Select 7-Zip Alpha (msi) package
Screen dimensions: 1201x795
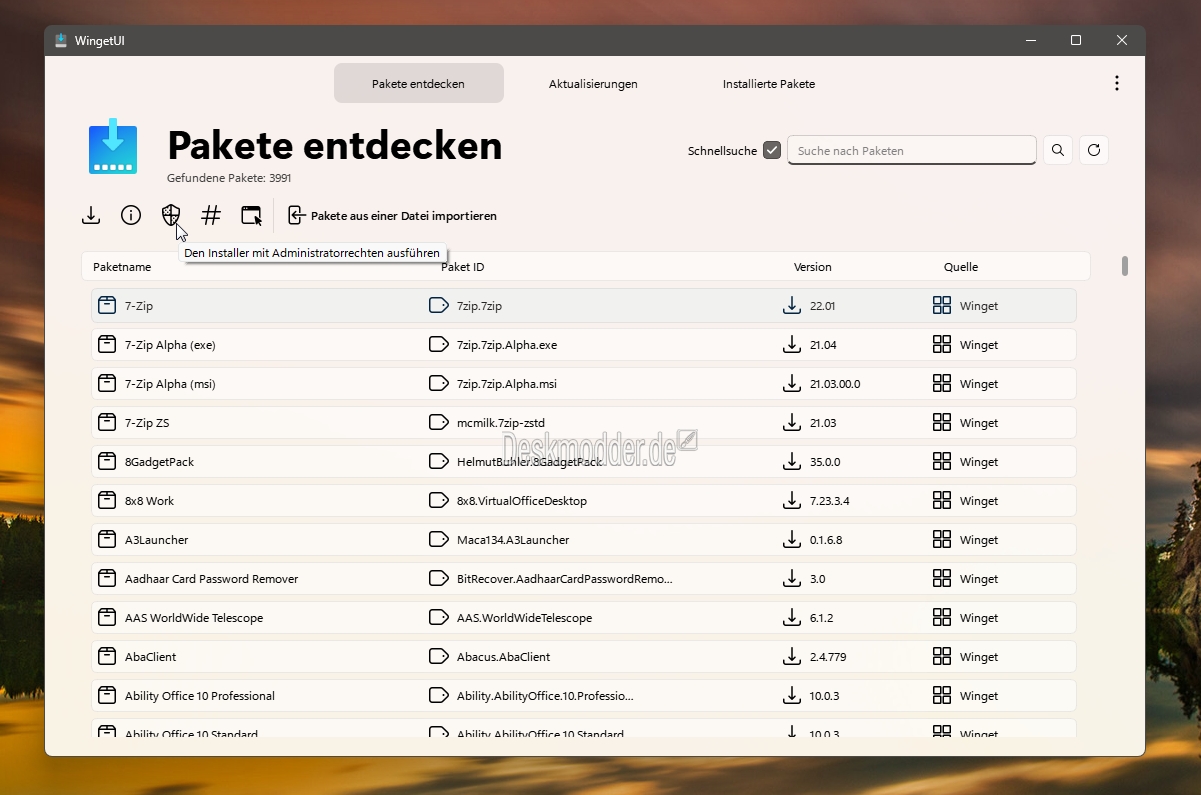[x=584, y=384]
